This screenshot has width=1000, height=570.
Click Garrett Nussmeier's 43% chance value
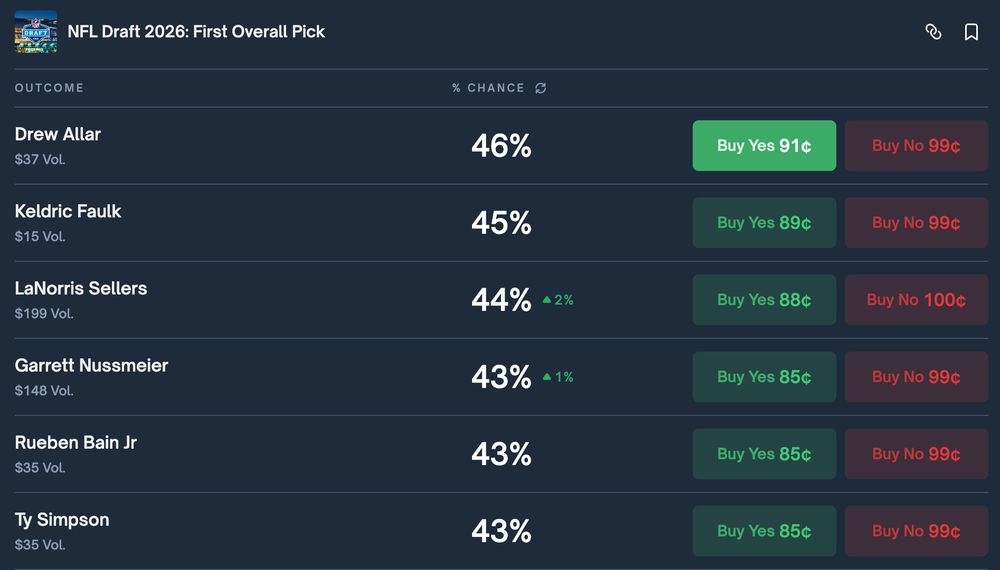[x=501, y=377]
